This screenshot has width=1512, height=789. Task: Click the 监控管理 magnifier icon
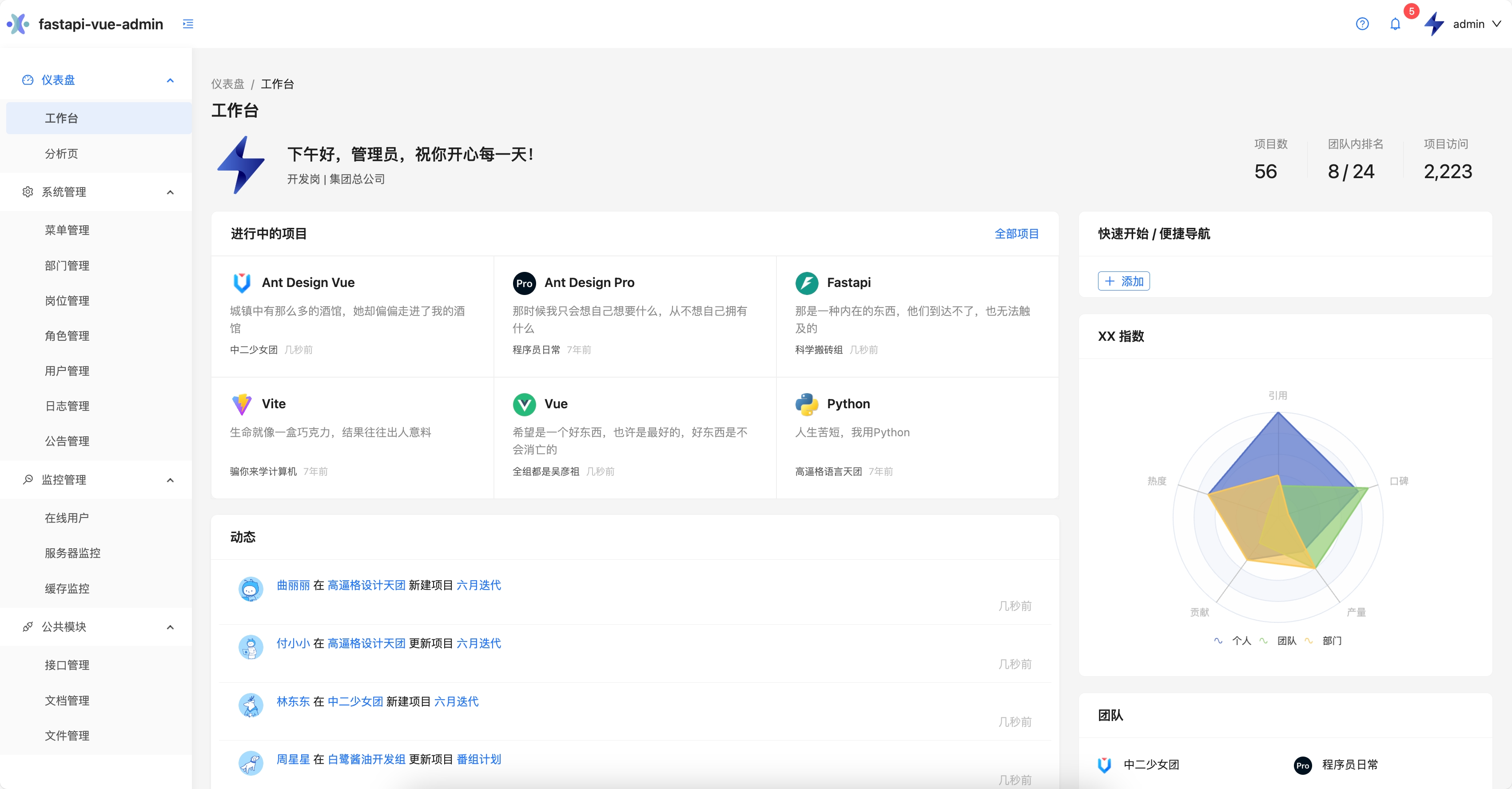[28, 480]
